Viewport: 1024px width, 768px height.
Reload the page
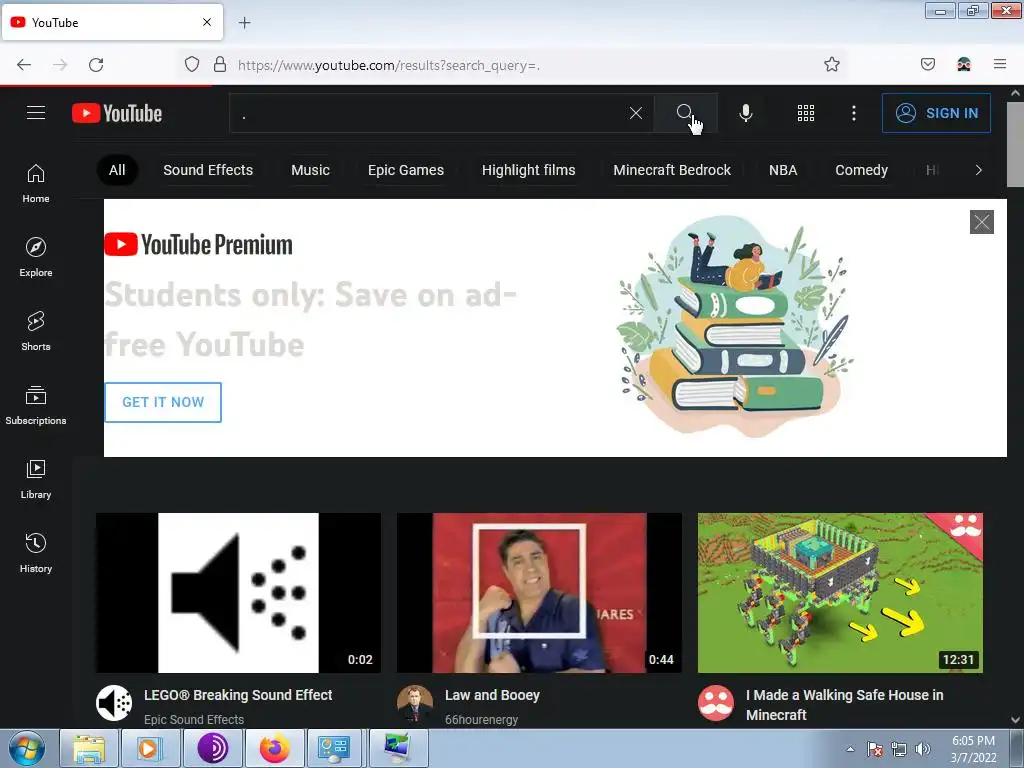(96, 65)
